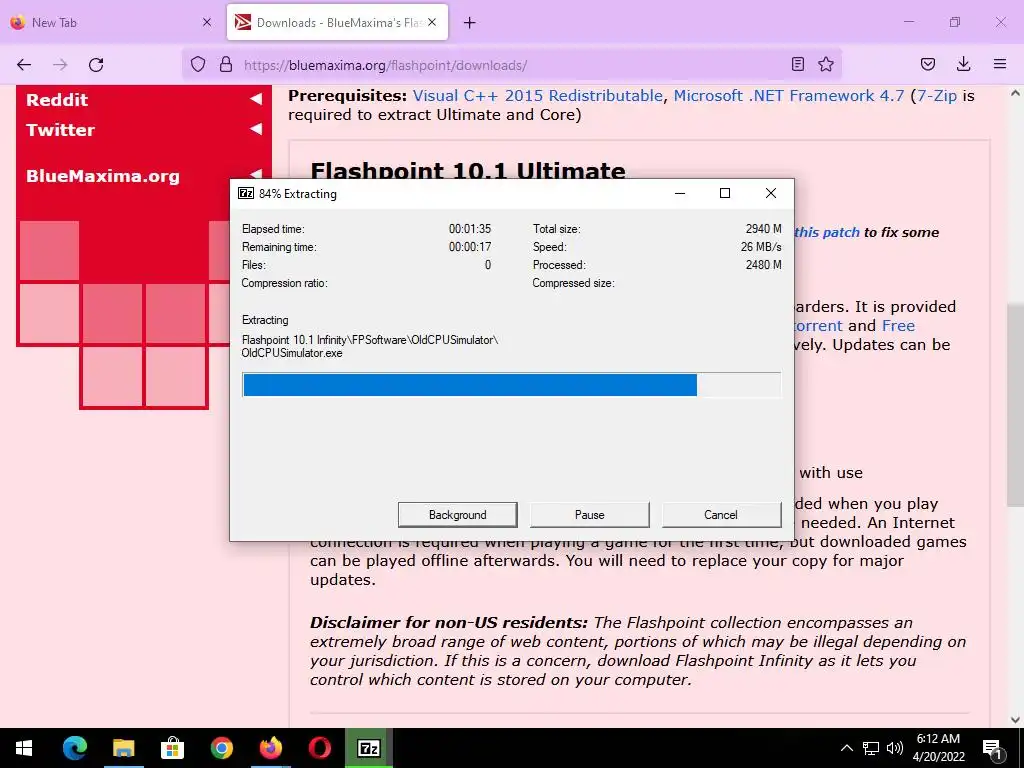
Task: Click the browser forward arrow
Action: coord(60,65)
